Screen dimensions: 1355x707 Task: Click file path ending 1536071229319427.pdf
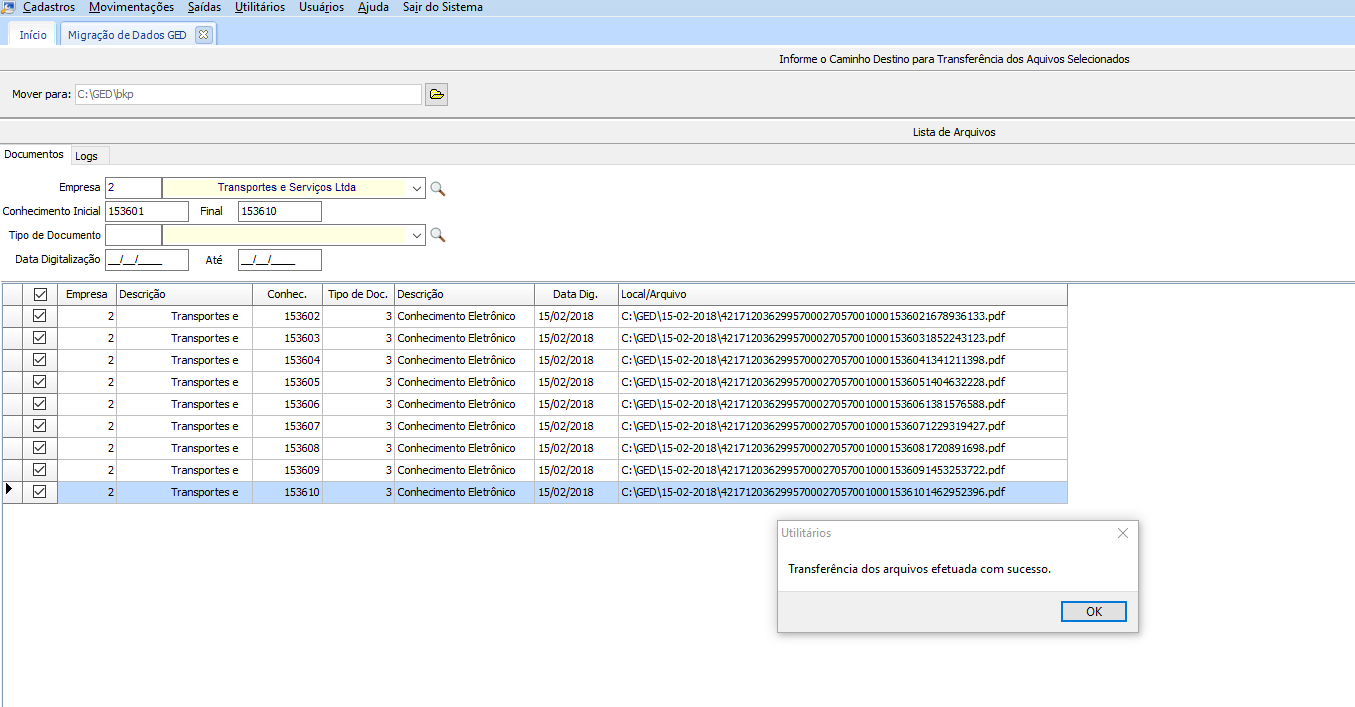point(813,426)
